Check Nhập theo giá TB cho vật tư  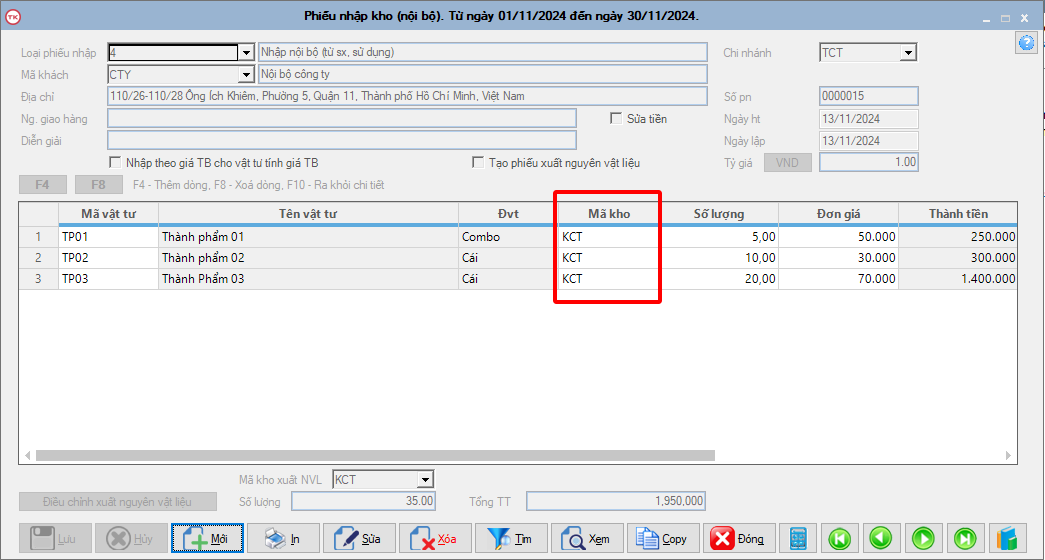115,162
